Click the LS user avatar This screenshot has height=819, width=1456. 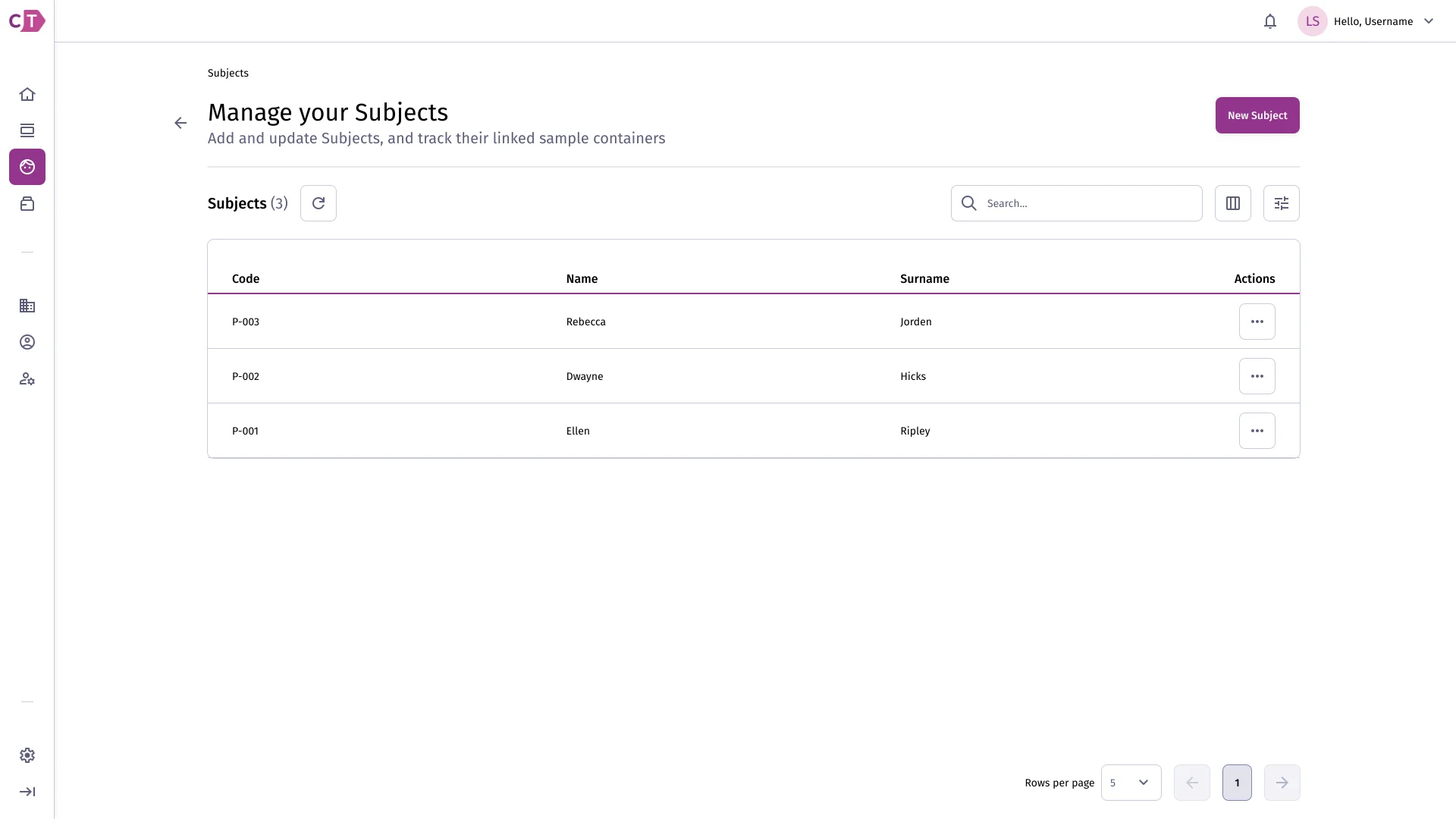(1313, 21)
